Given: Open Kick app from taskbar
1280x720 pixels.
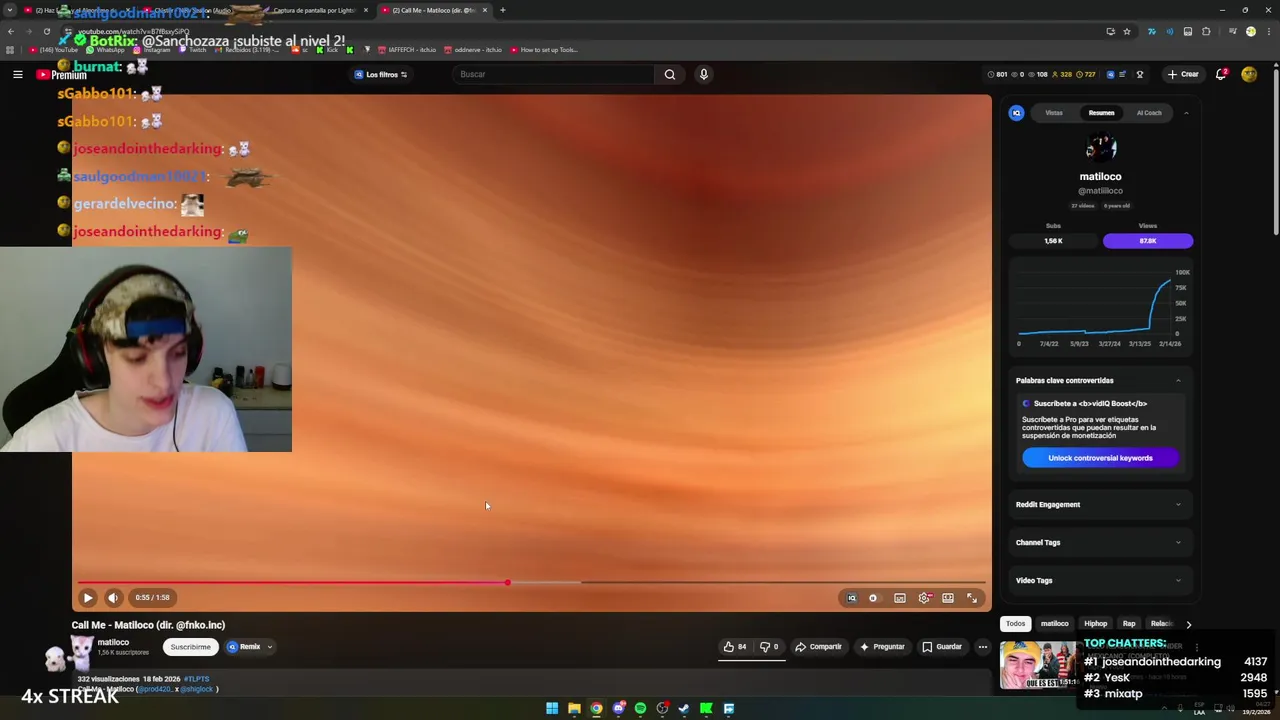Looking at the screenshot, I should pyautogui.click(x=706, y=708).
